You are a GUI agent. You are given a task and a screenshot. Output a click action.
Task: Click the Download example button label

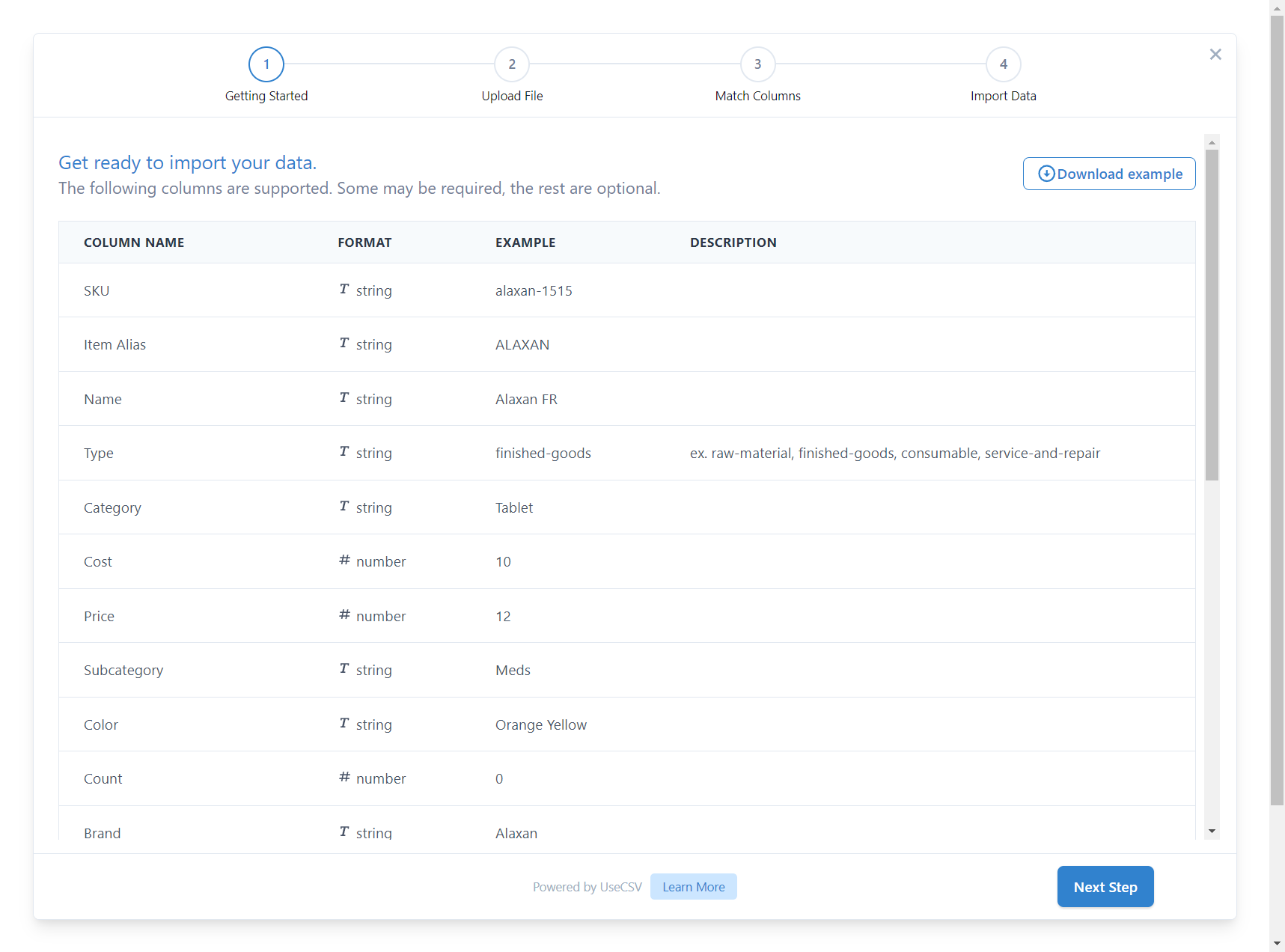click(1120, 174)
